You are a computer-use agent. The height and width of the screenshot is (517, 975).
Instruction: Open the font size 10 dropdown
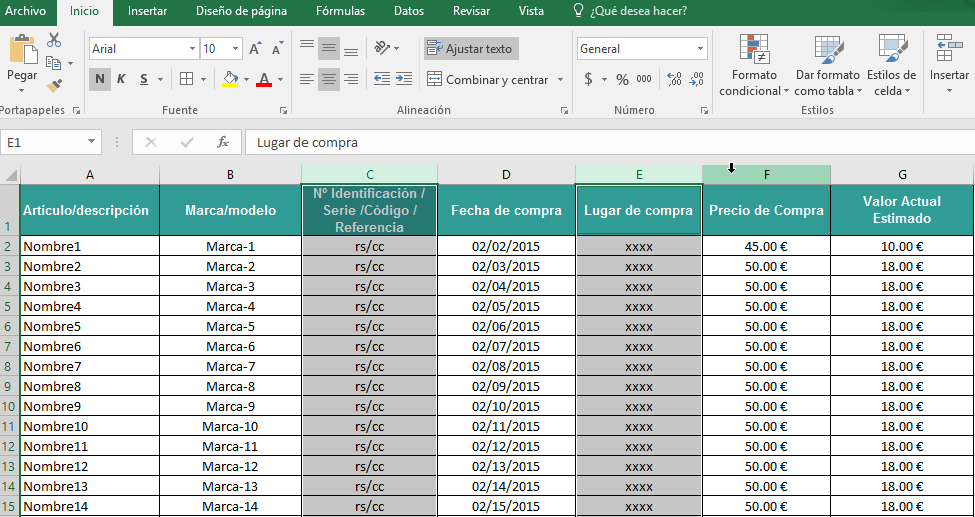tap(236, 49)
